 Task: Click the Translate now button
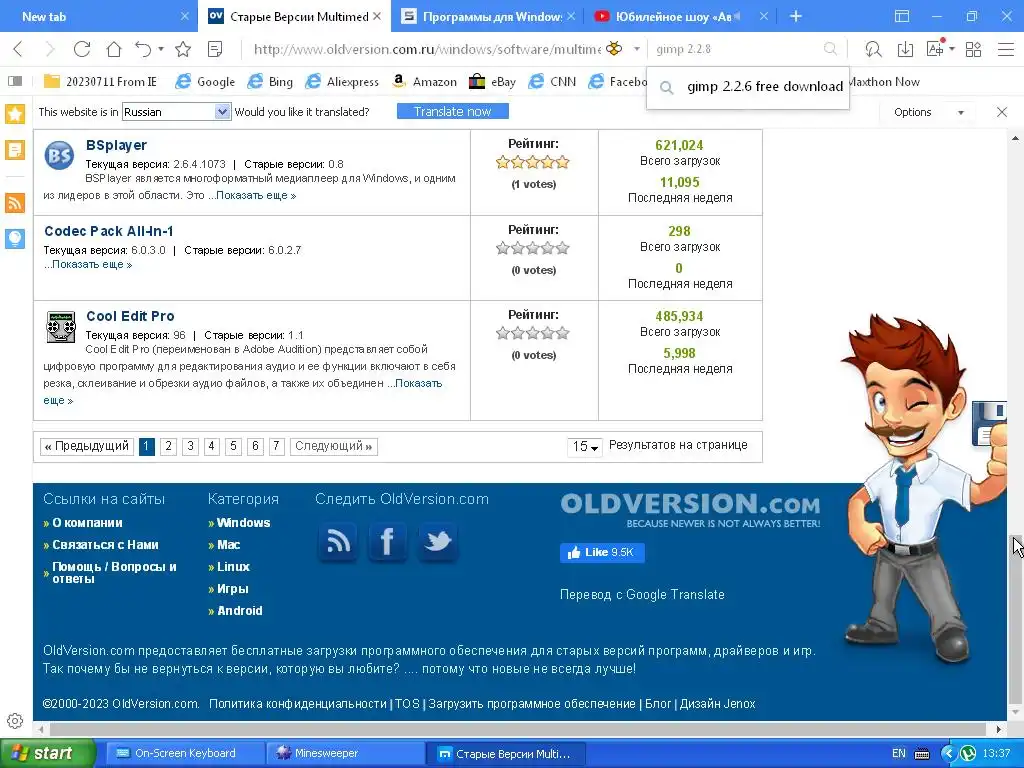(x=453, y=112)
